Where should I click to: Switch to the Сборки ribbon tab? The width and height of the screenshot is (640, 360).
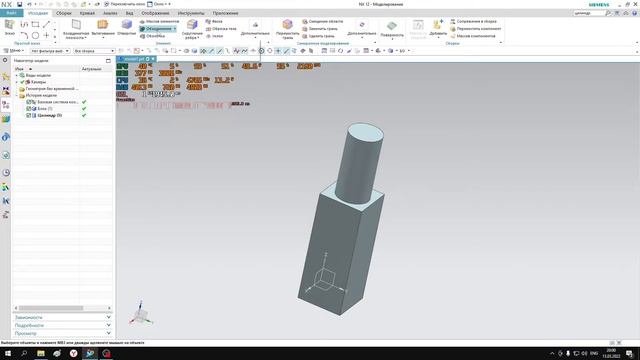click(x=64, y=13)
